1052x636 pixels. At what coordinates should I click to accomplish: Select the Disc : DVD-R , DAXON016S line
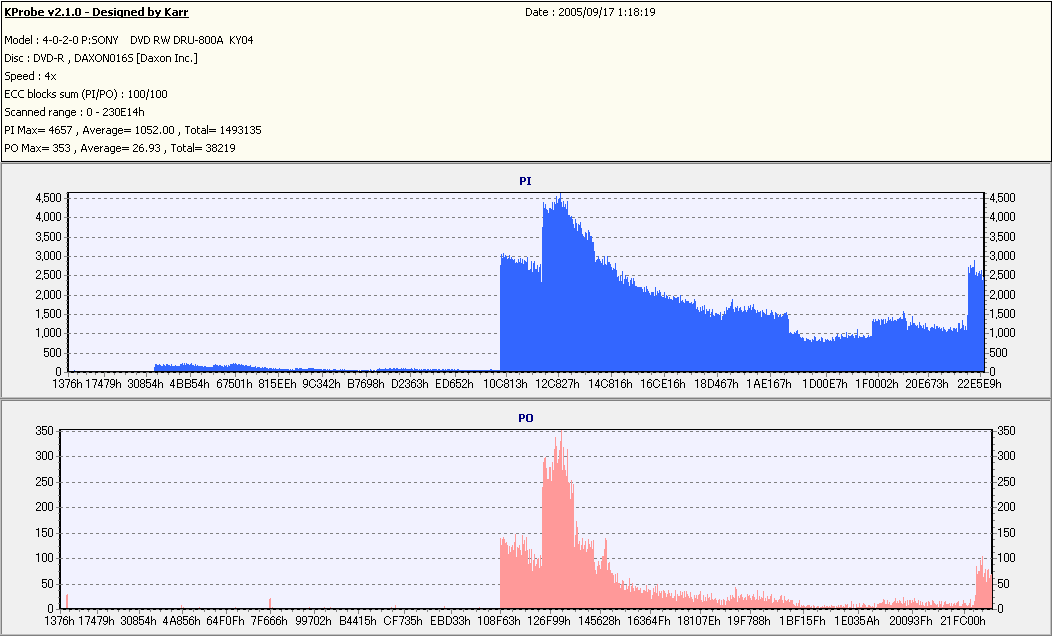click(x=101, y=58)
